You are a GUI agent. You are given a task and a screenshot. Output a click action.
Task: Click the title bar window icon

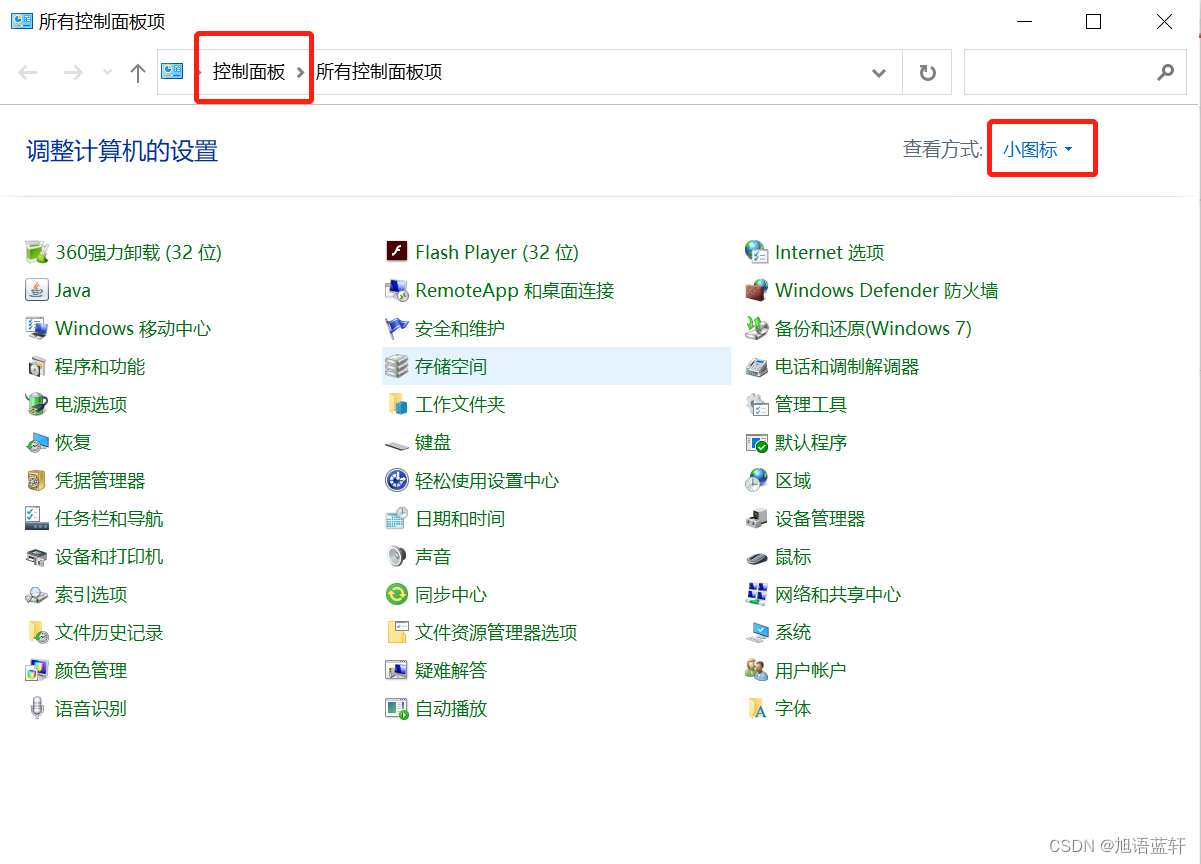[x=21, y=21]
